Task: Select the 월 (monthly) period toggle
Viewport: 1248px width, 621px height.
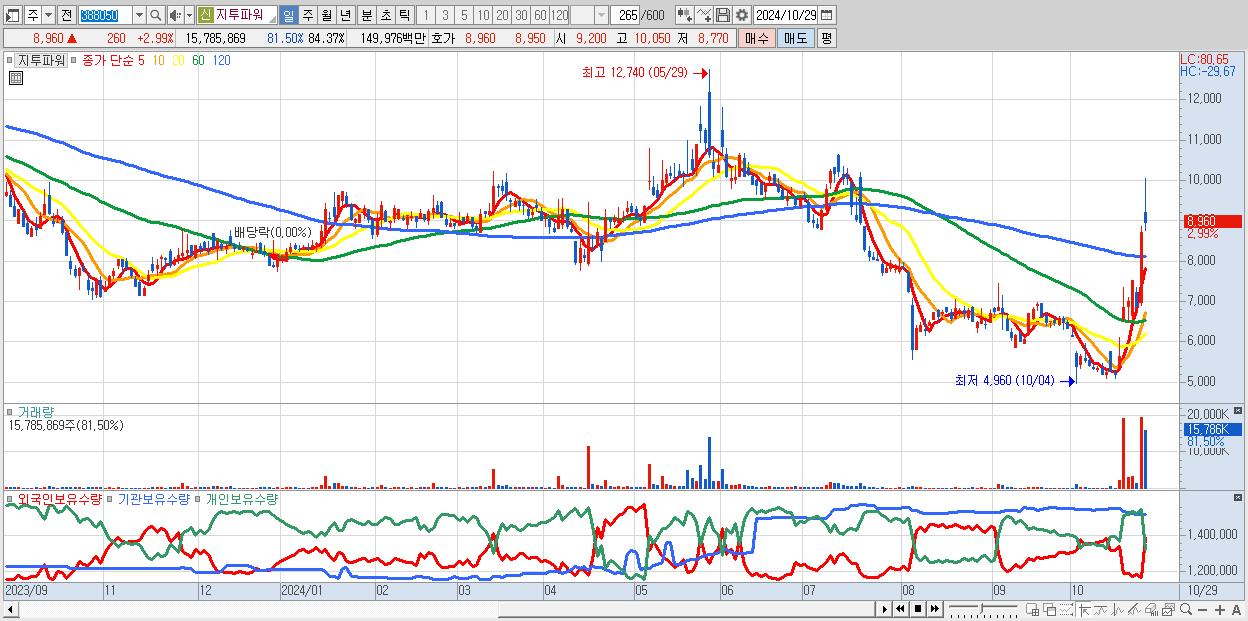Action: tap(326, 15)
